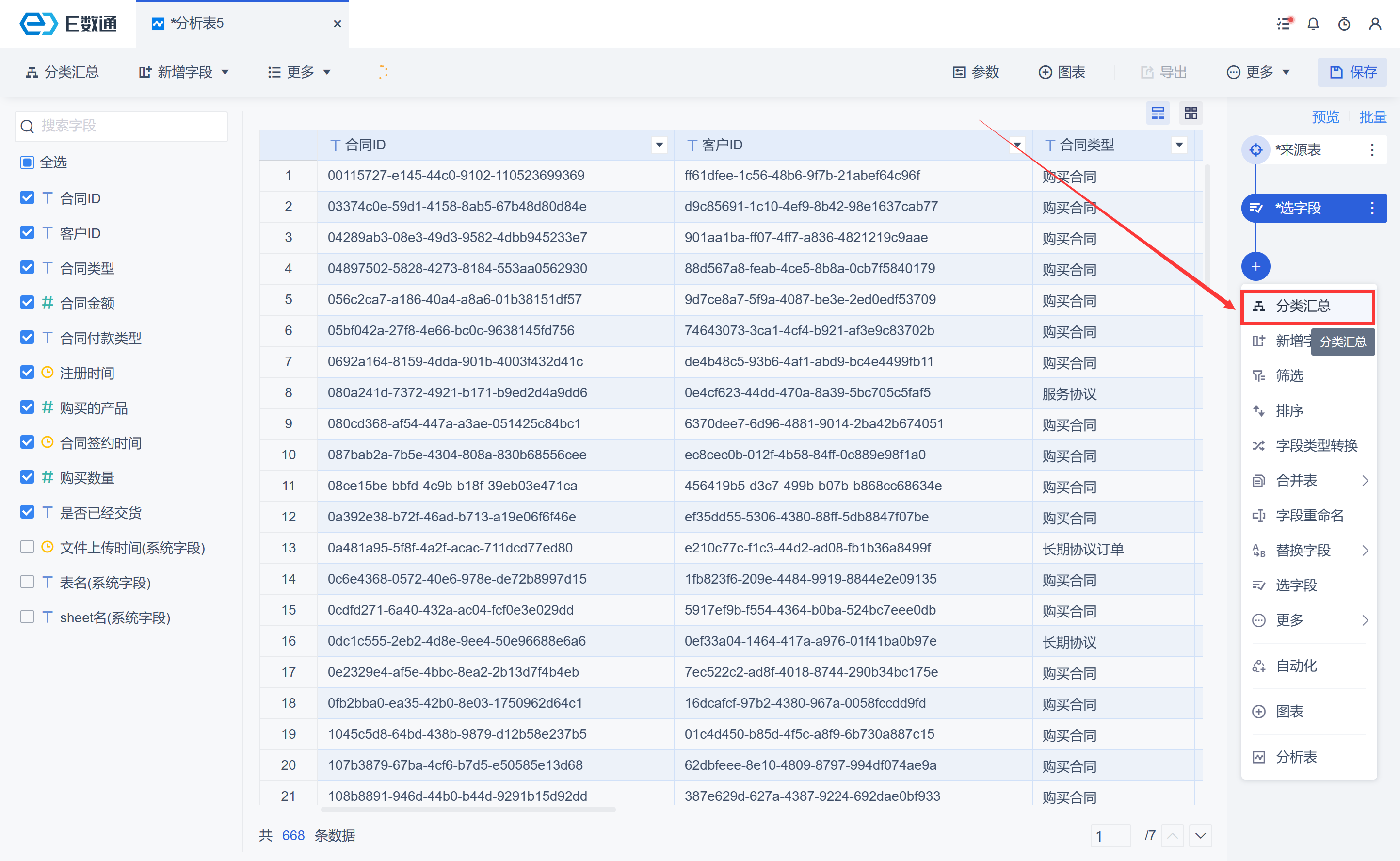Screen dimensions: 1400x861
Task: Select 筛选 from the step menu
Action: click(1289, 376)
